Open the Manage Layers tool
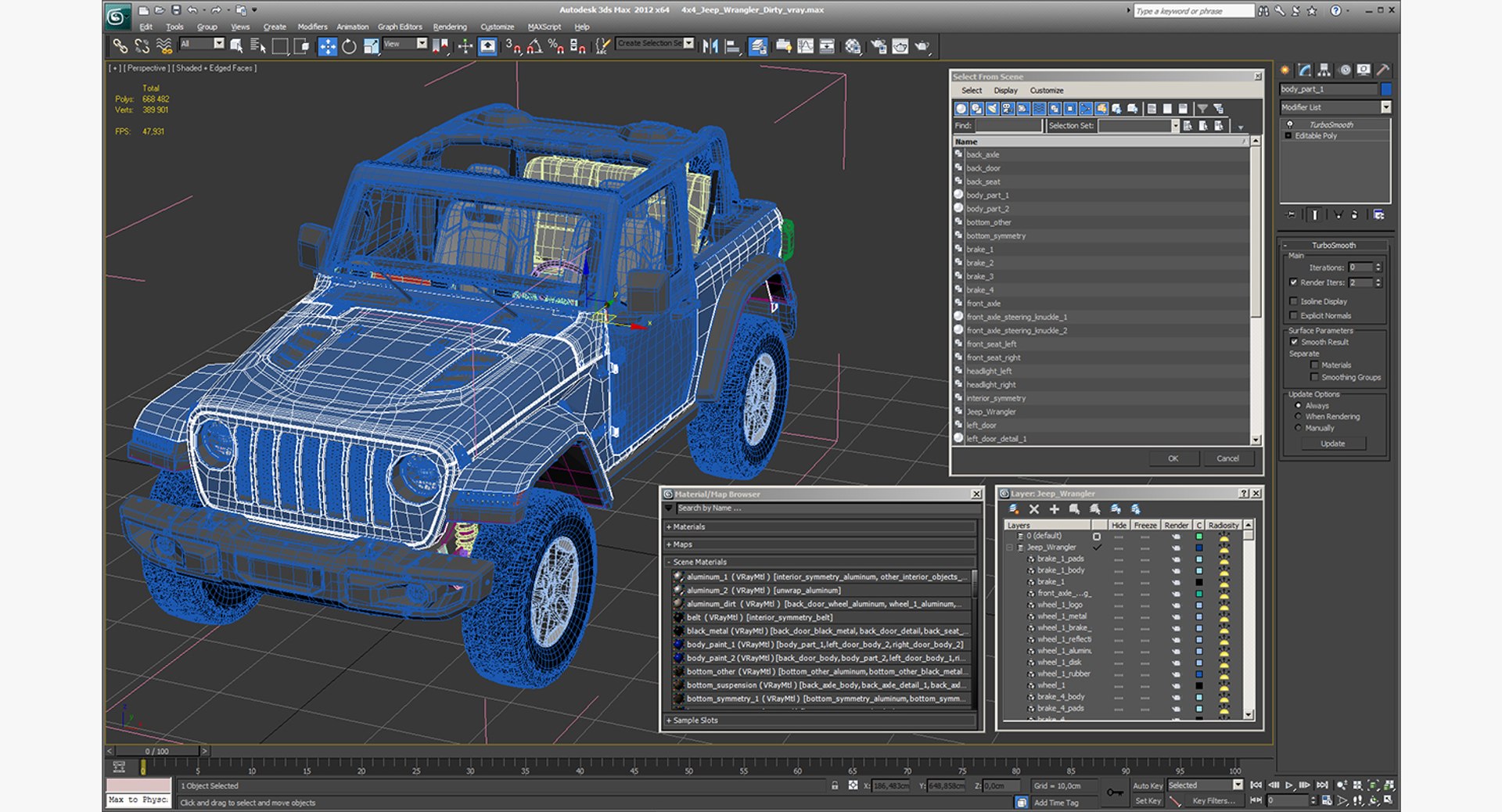1502x812 pixels. coord(758,47)
